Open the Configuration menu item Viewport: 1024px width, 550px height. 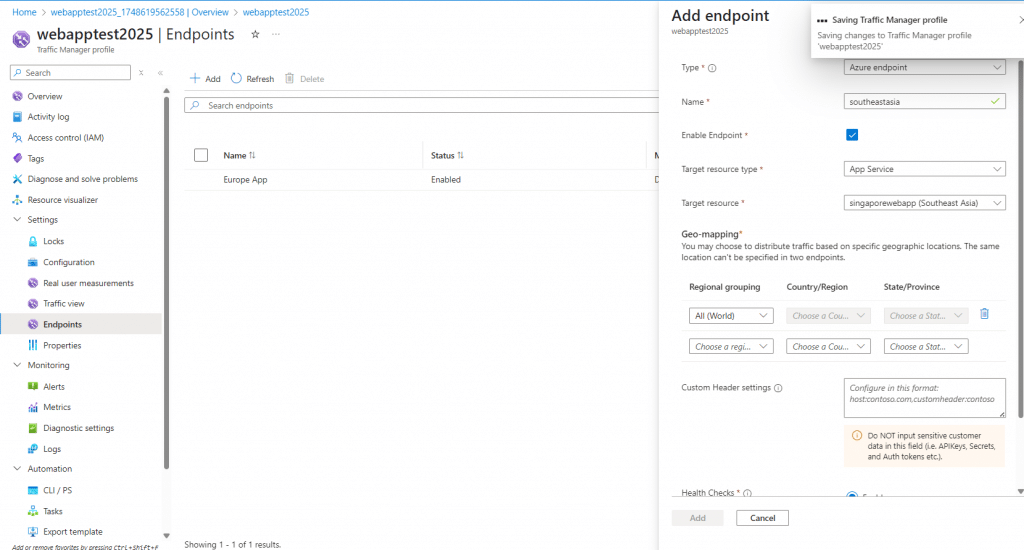coord(68,262)
